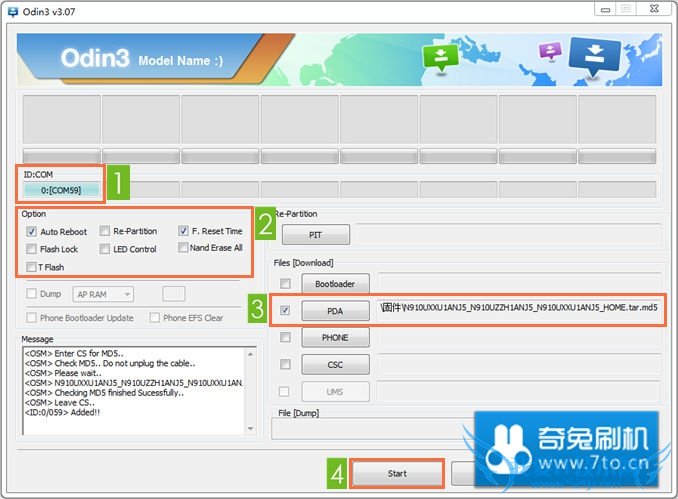Enable the Flash Lock checkbox
Image resolution: width=678 pixels, height=499 pixels.
[31, 249]
